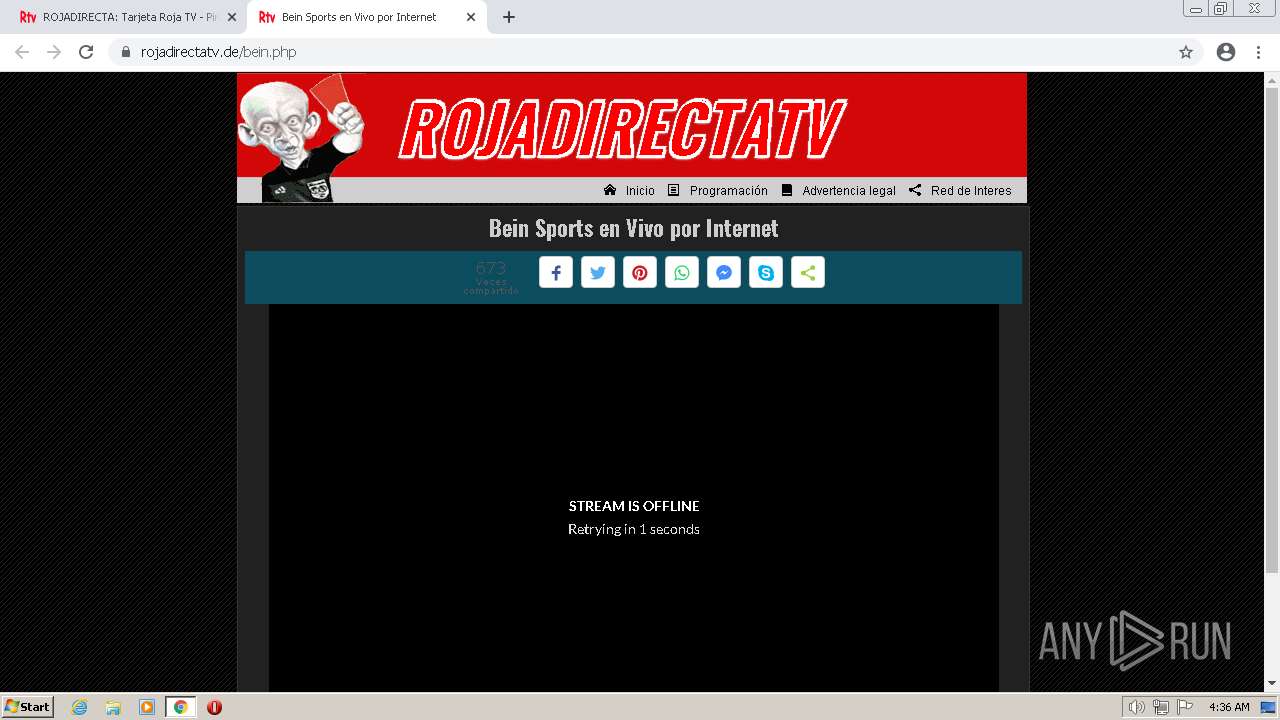Switch to the ROJADIRECTA Tarjeta Roja TV tab

(x=128, y=17)
